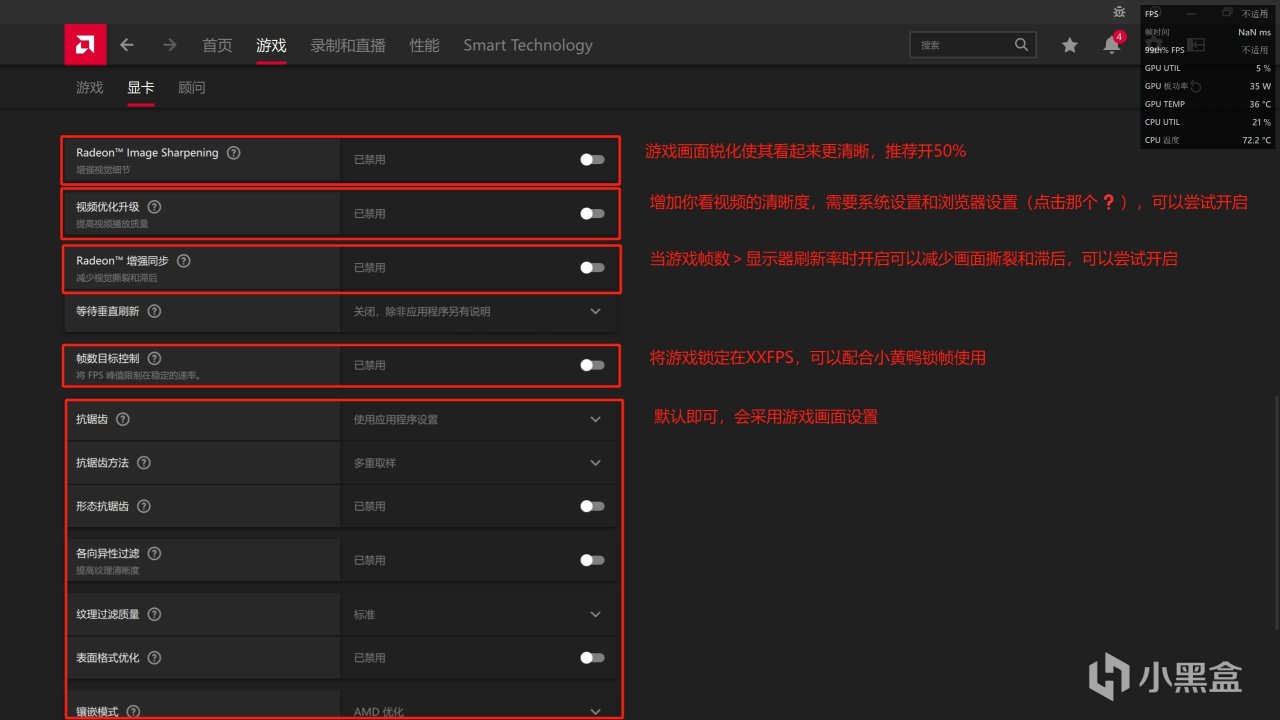Click the AMD logo in the header

click(85, 45)
